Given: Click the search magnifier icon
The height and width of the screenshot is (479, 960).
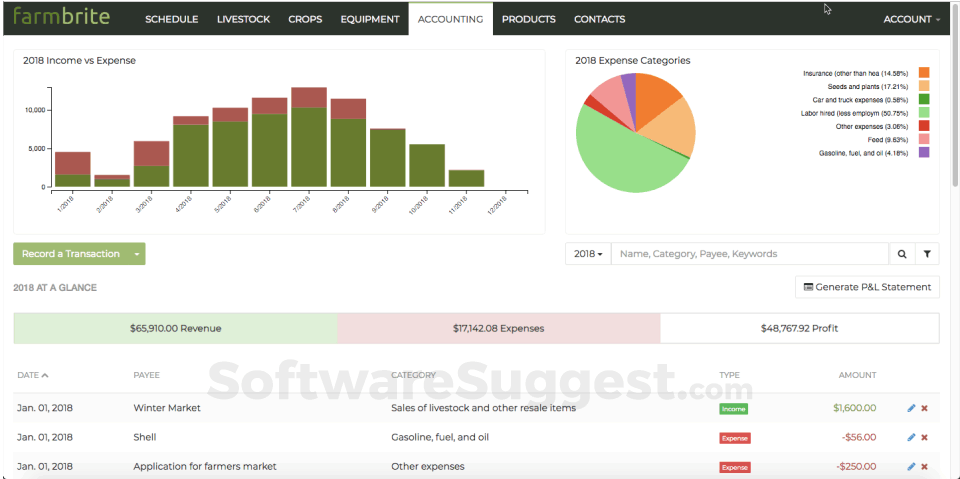Looking at the screenshot, I should click(902, 254).
